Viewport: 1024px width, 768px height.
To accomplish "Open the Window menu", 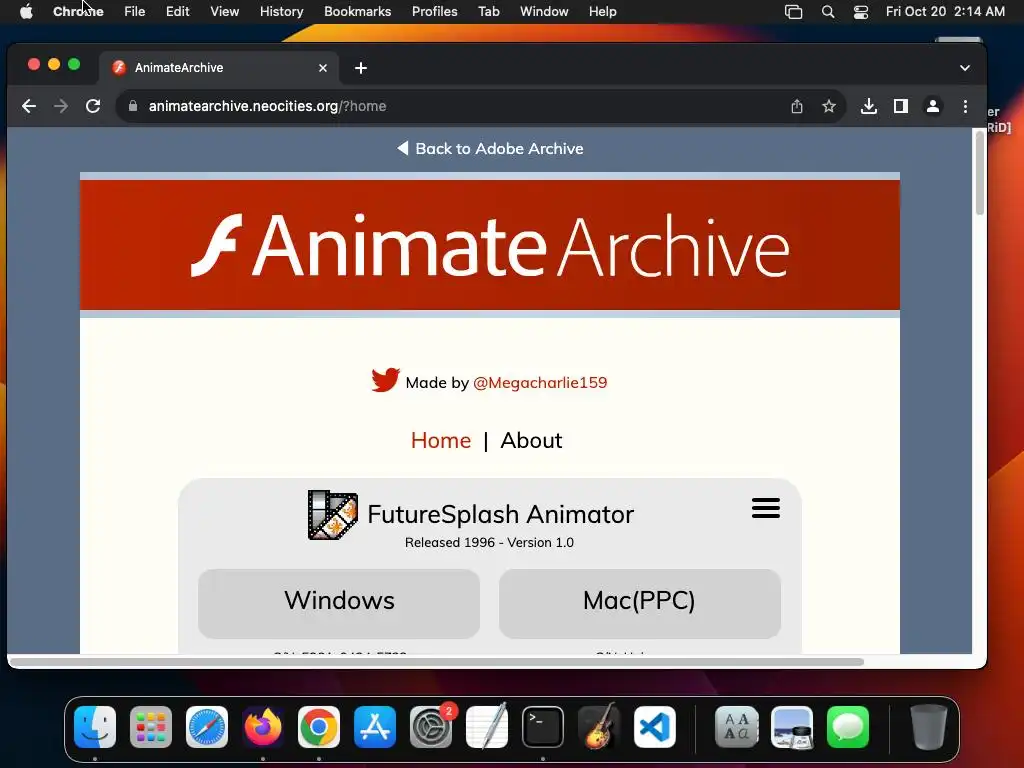I will [544, 12].
